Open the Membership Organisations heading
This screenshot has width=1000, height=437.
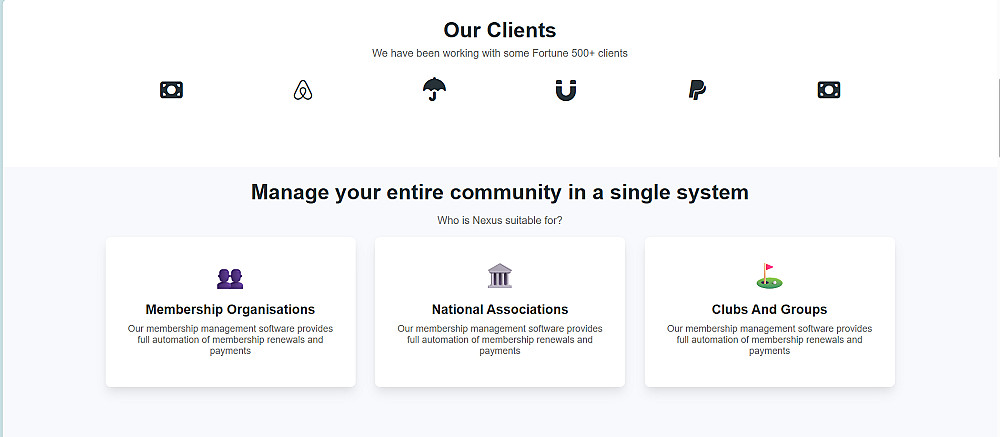pyautogui.click(x=230, y=310)
